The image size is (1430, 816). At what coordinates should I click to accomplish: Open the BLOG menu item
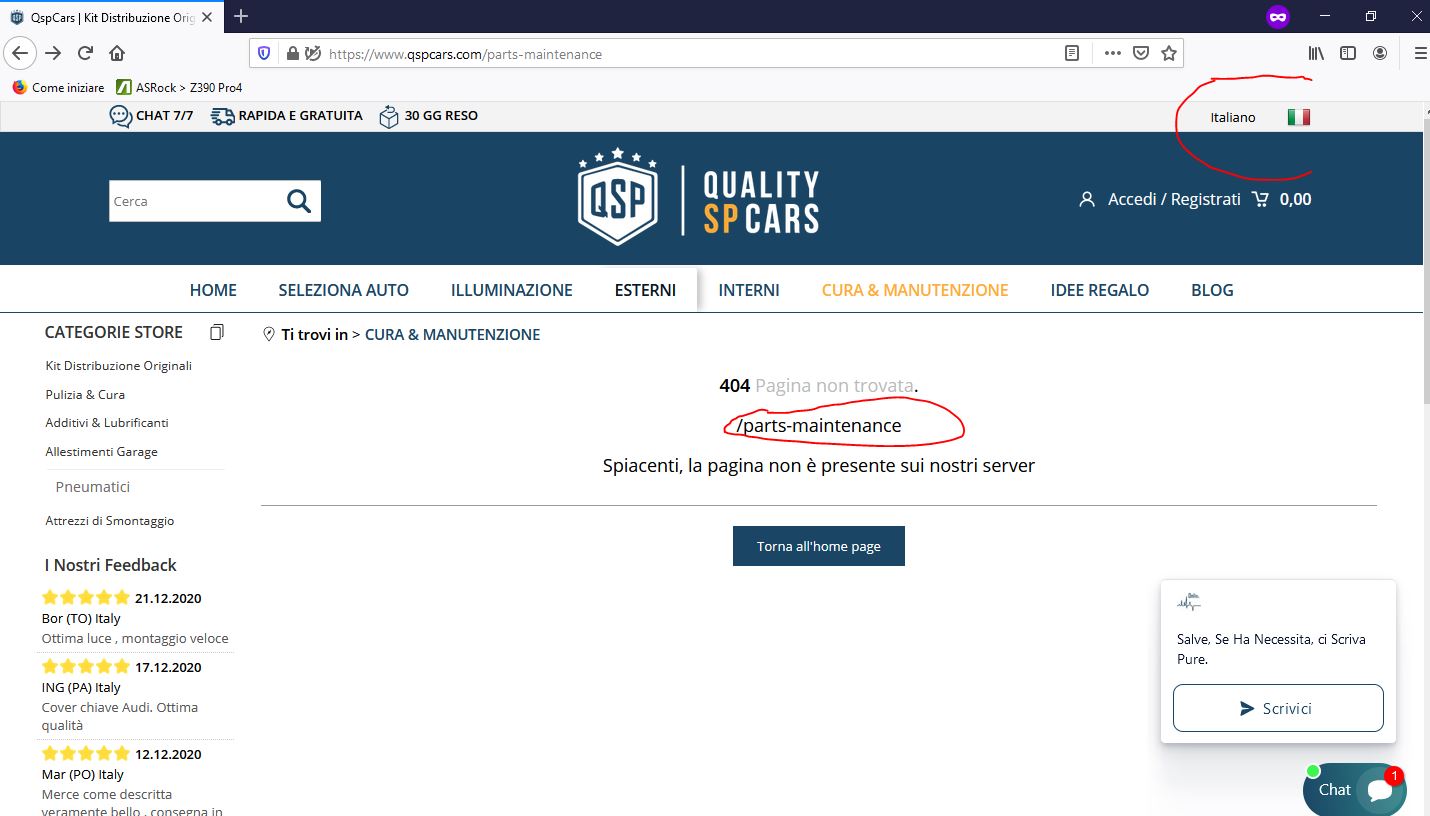click(1212, 290)
